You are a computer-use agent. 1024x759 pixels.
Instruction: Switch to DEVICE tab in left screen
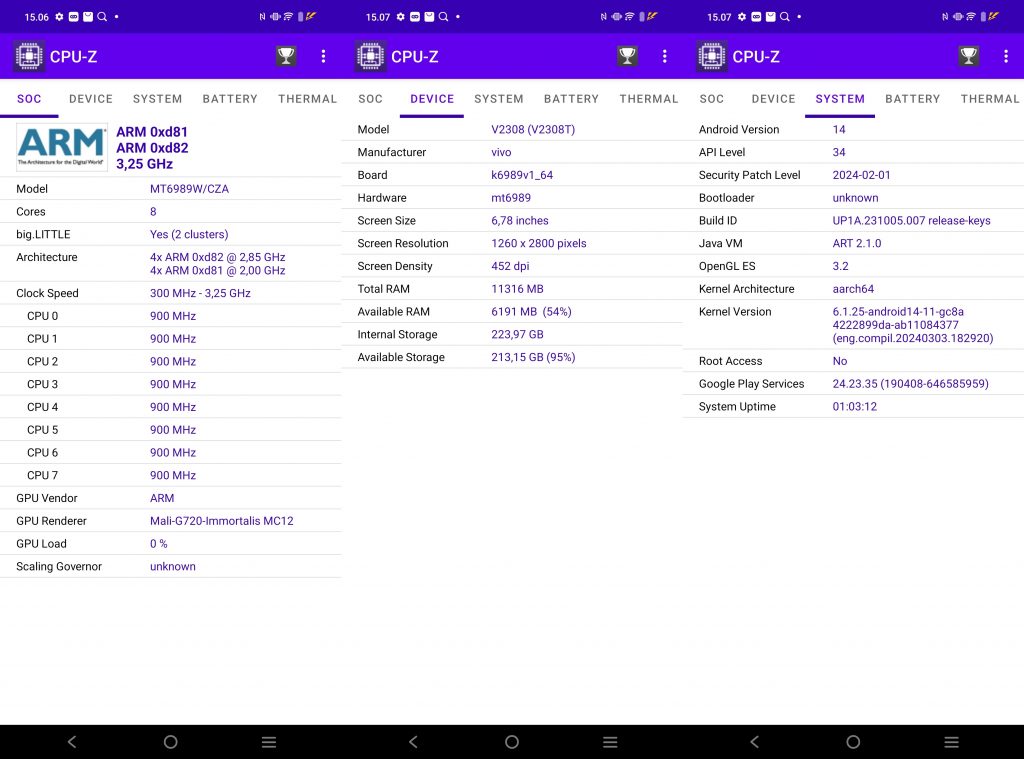(91, 99)
